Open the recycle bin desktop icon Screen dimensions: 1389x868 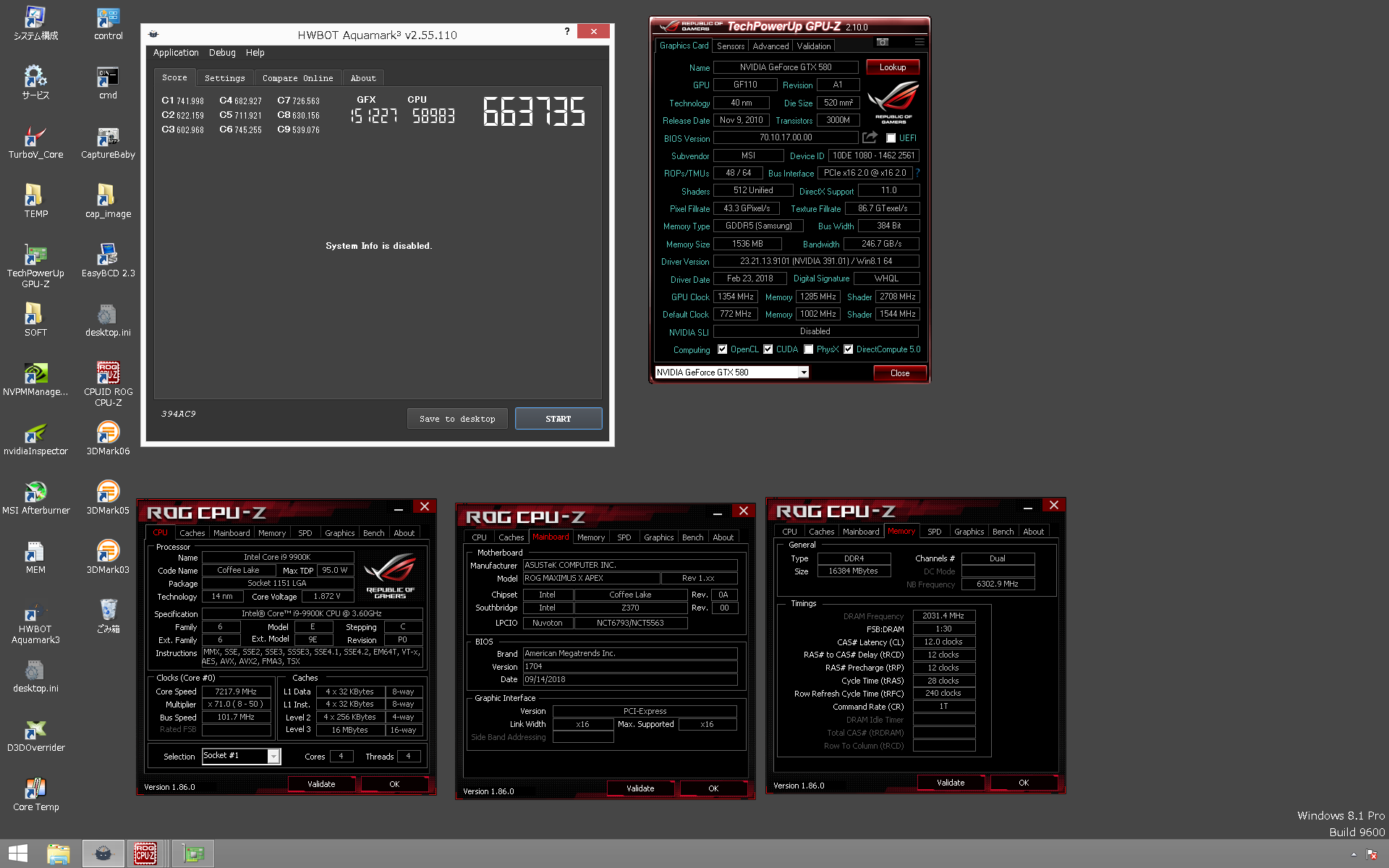tap(108, 617)
